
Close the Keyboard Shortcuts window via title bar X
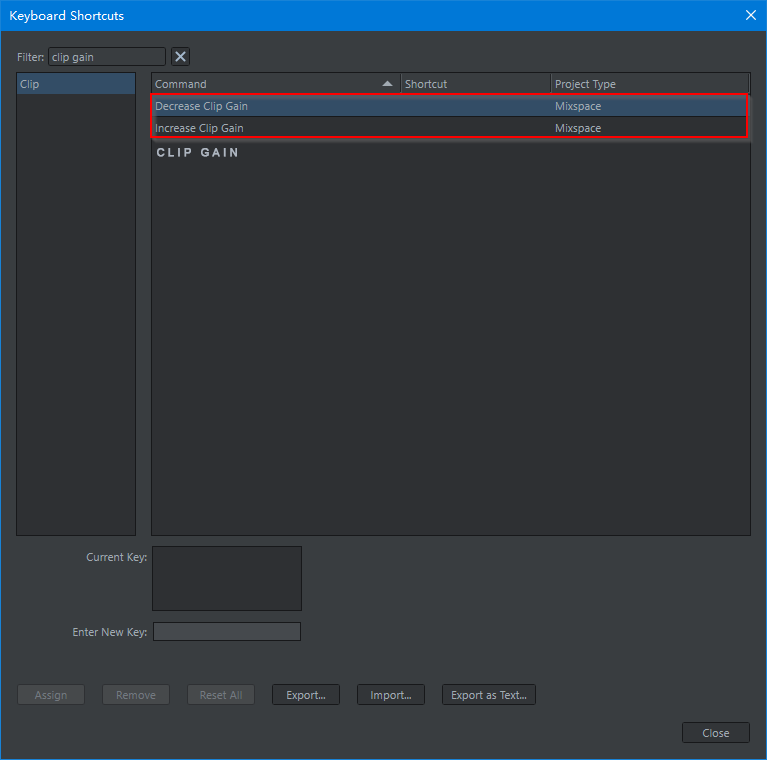(x=751, y=15)
